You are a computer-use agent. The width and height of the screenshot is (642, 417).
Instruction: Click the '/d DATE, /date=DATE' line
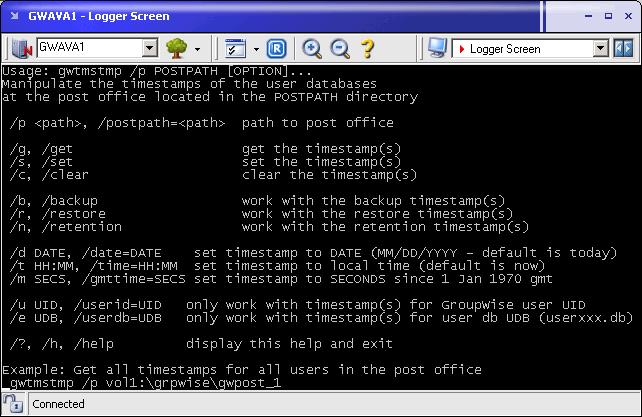pyautogui.click(x=314, y=253)
